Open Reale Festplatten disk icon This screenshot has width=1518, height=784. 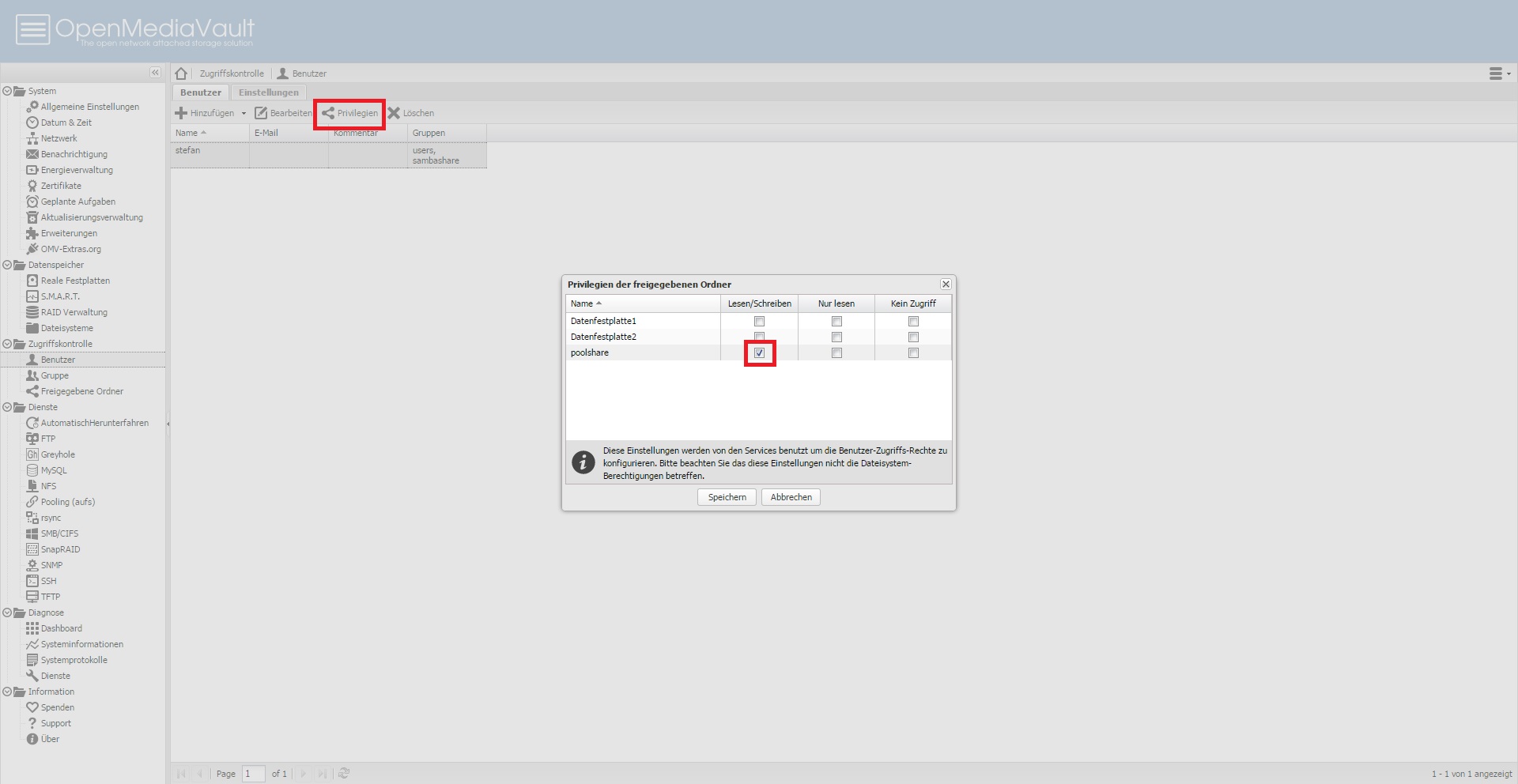(x=32, y=281)
